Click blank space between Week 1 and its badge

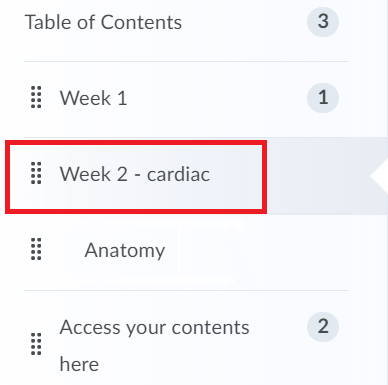coord(217,98)
